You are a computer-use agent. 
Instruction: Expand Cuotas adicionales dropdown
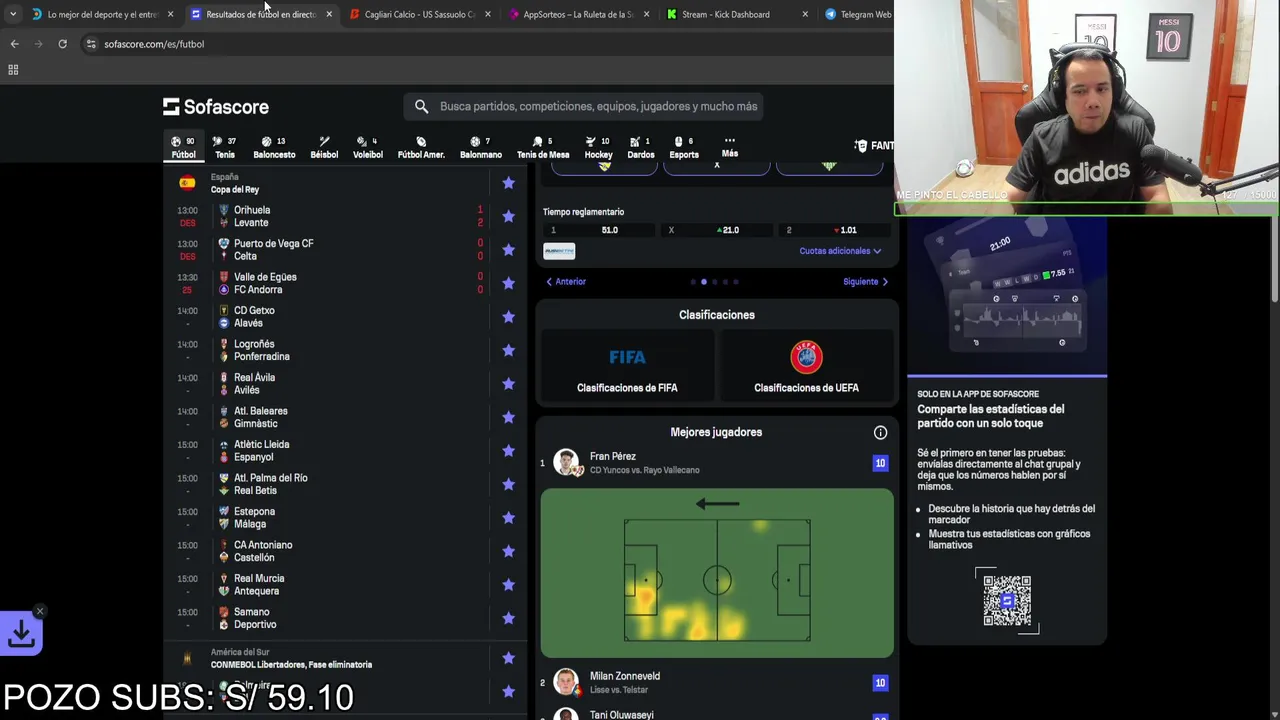840,251
